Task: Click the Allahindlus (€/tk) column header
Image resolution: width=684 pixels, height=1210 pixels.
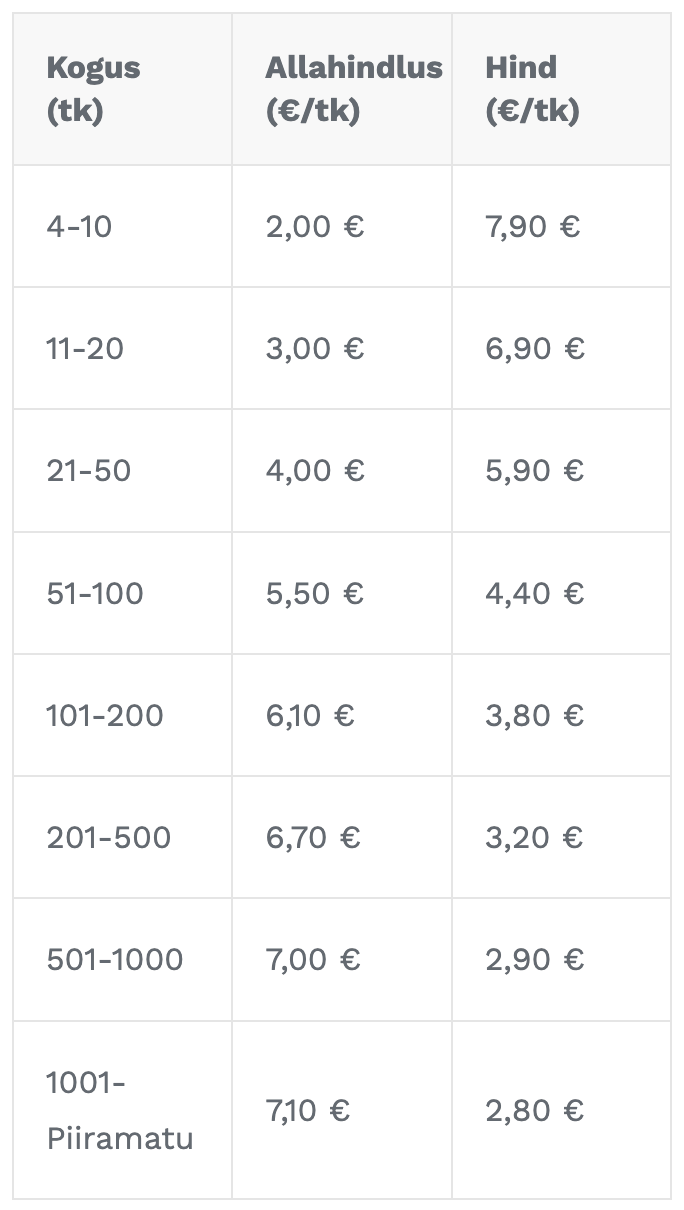Action: 353,89
